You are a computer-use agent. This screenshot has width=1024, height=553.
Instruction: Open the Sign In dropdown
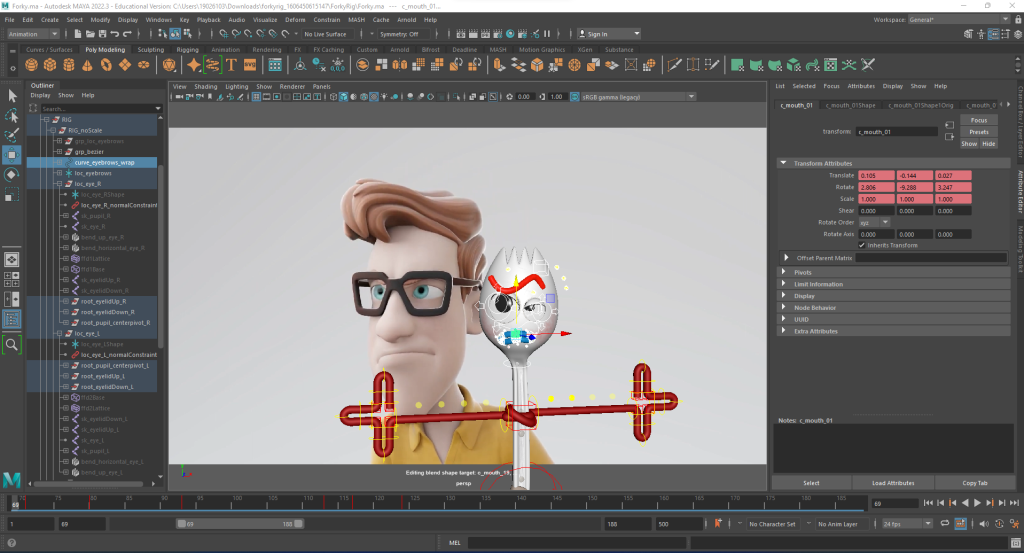pos(609,34)
